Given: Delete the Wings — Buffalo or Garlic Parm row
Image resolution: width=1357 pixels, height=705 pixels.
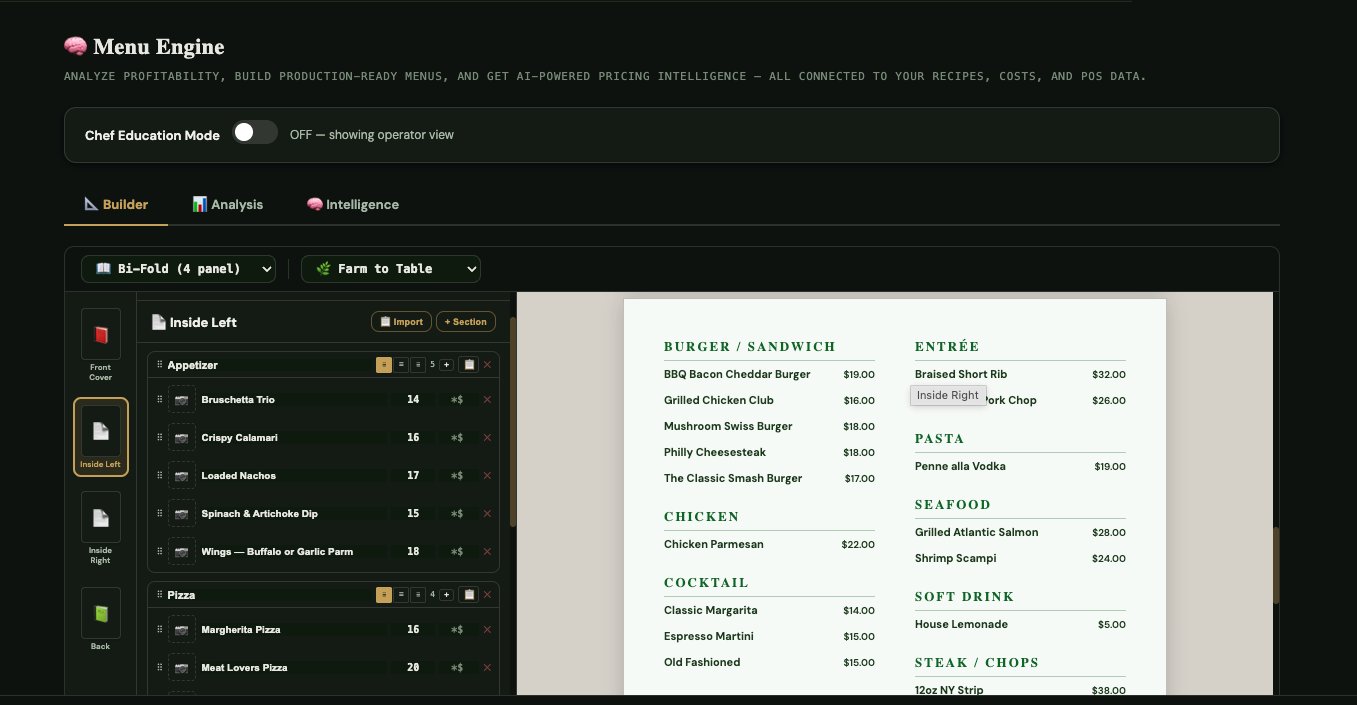Looking at the screenshot, I should pos(487,552).
